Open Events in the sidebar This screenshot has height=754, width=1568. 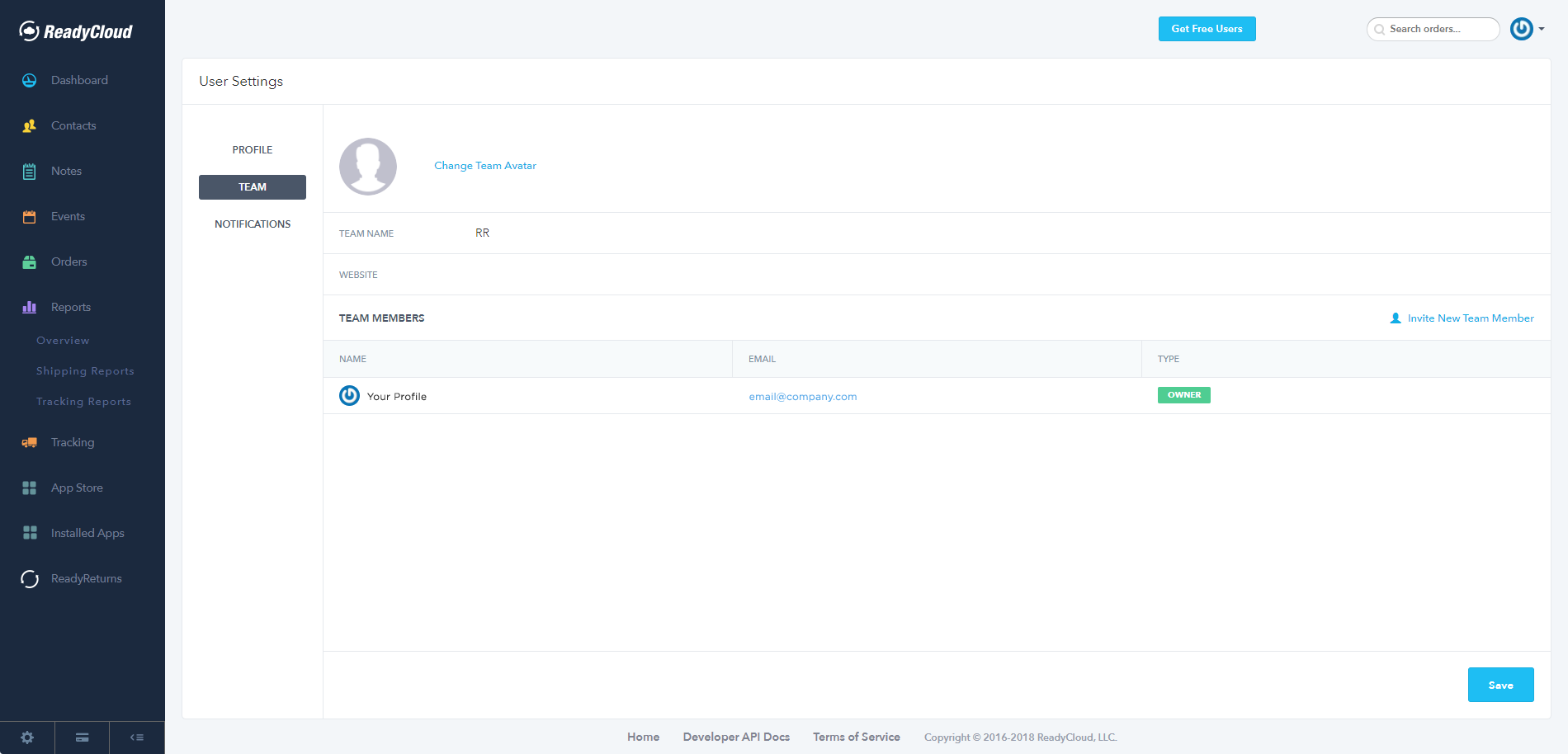pos(68,216)
